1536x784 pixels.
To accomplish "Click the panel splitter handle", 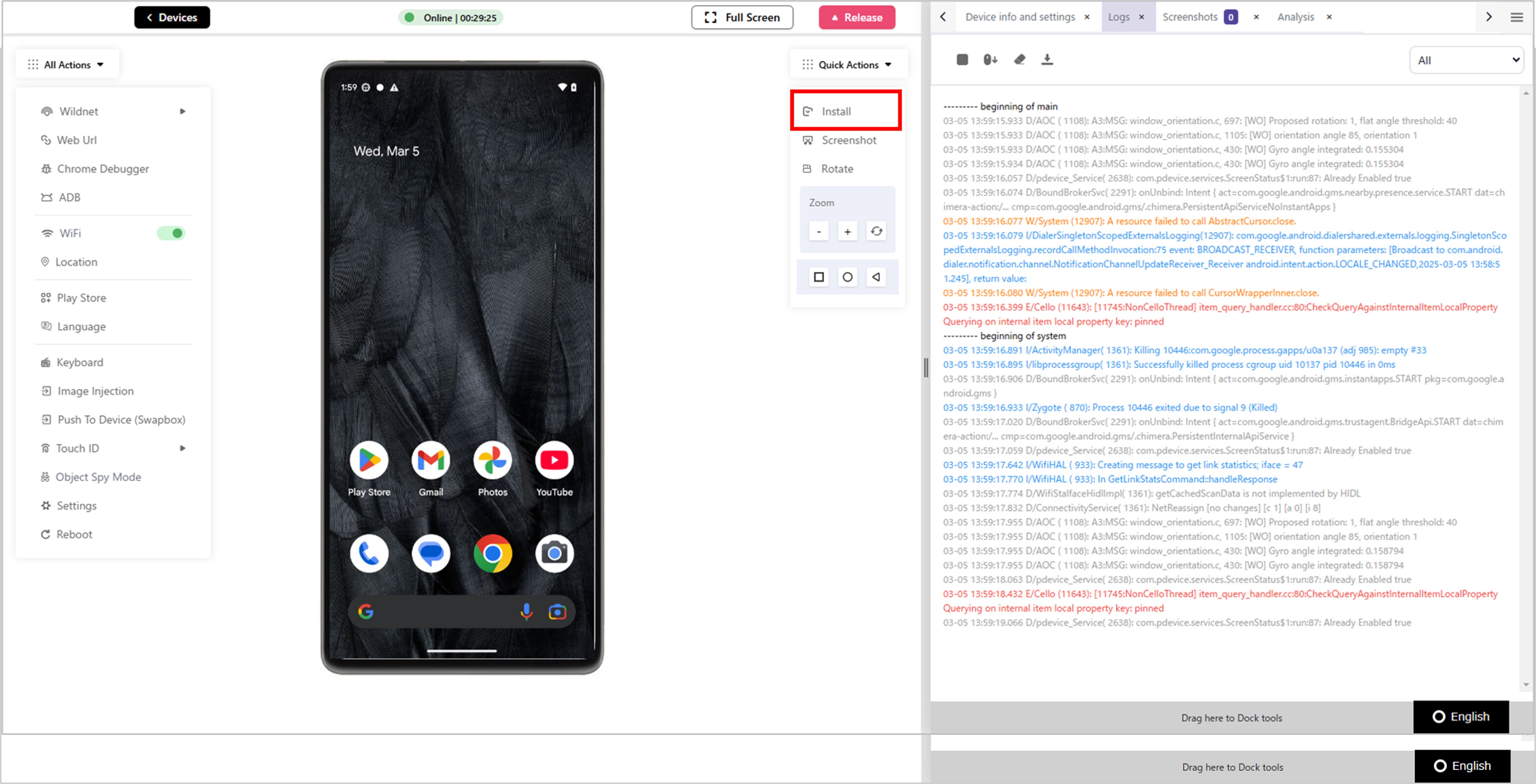I will pyautogui.click(x=926, y=367).
